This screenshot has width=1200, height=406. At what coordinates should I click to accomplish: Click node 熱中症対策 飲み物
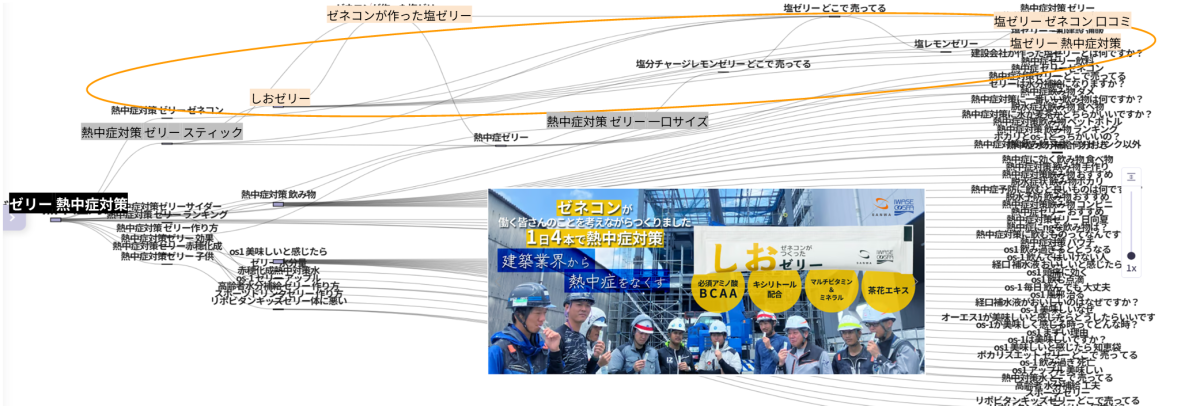[278, 194]
